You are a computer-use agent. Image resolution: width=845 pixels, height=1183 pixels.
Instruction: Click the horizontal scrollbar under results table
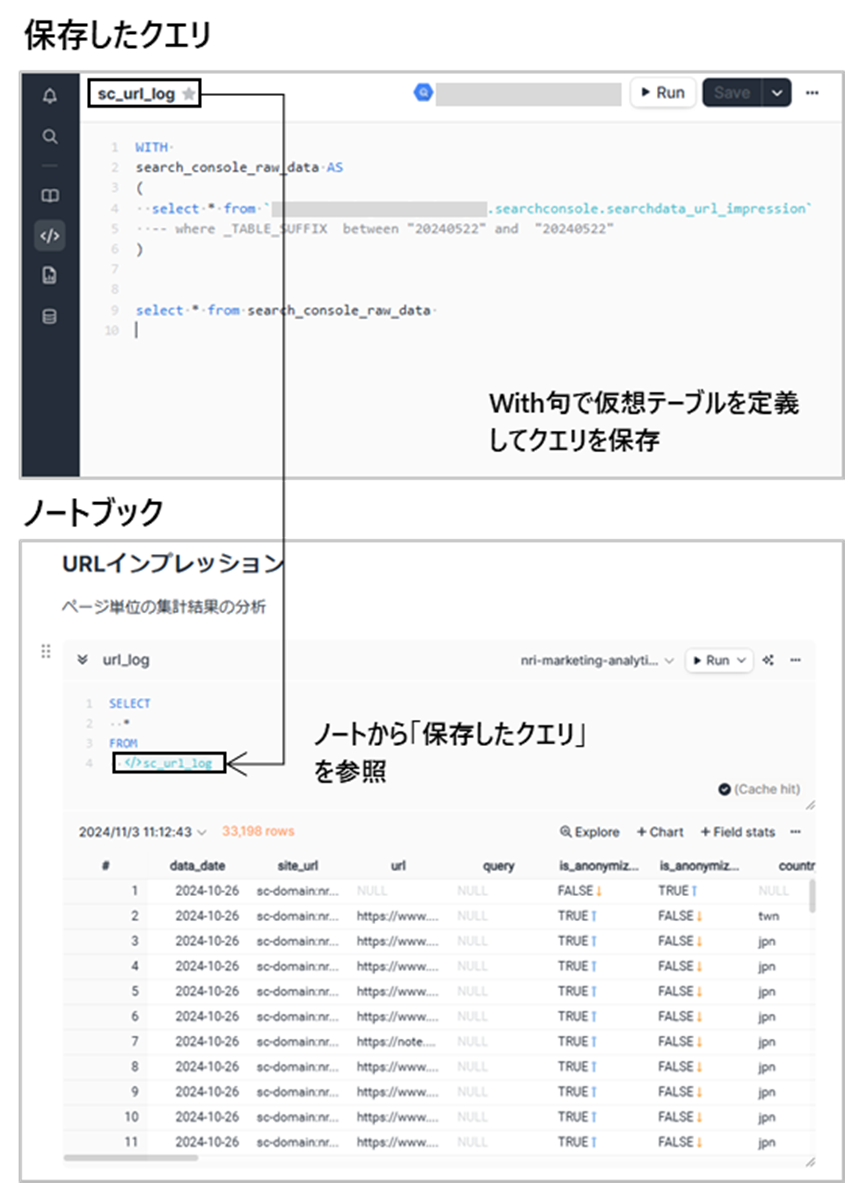coord(130,1158)
